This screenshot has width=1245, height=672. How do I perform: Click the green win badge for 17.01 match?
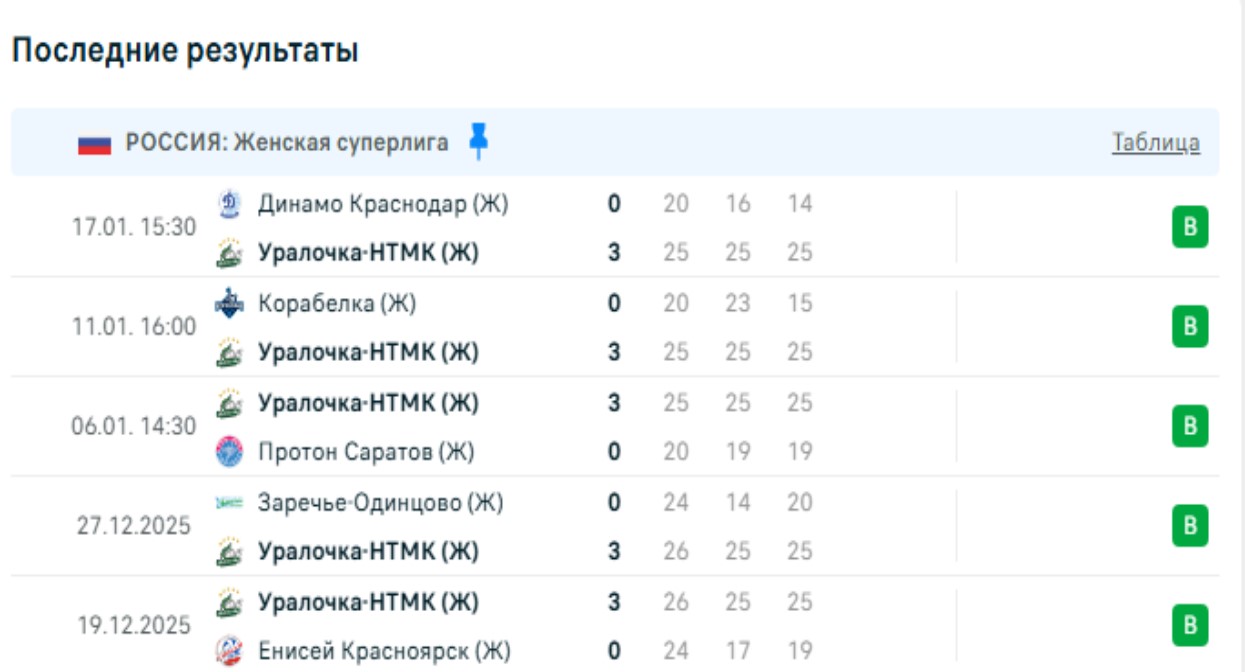pyautogui.click(x=1190, y=228)
